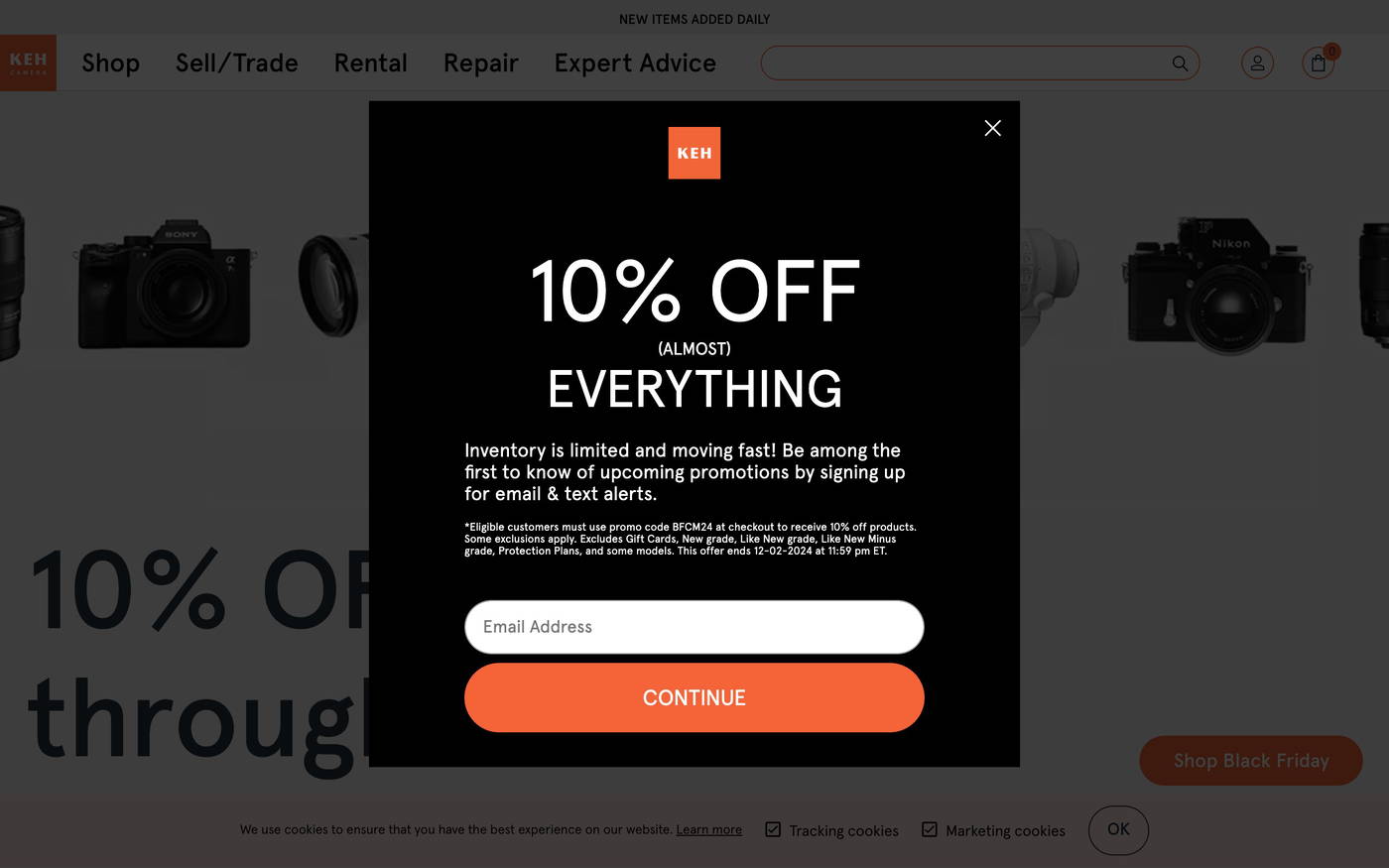Focus the Email Address field

click(694, 627)
